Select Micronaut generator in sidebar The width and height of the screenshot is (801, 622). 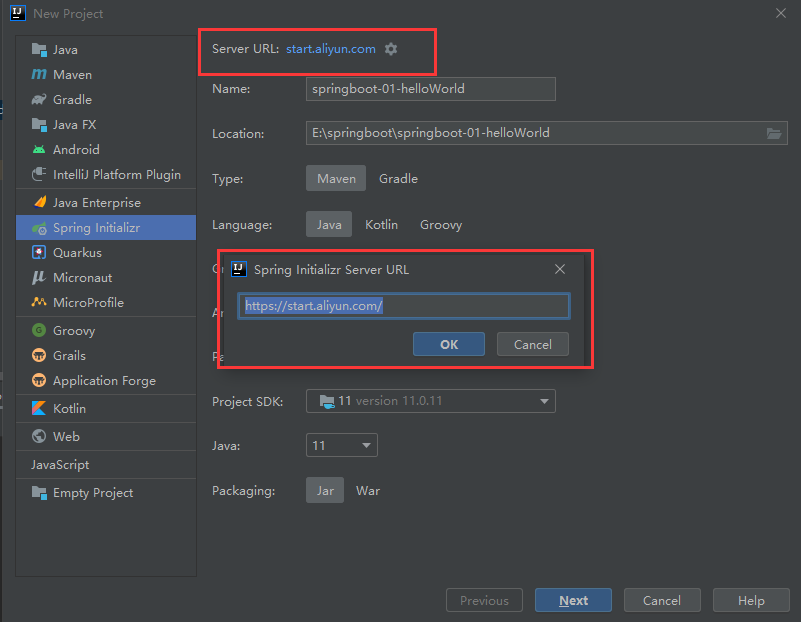106,277
